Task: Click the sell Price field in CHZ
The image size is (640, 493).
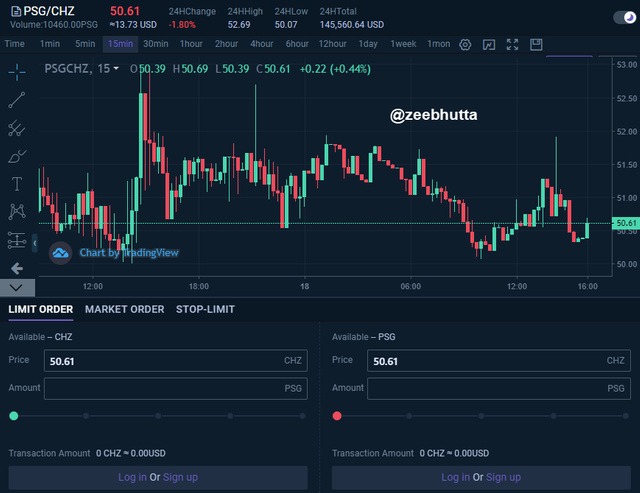Action: [x=499, y=361]
